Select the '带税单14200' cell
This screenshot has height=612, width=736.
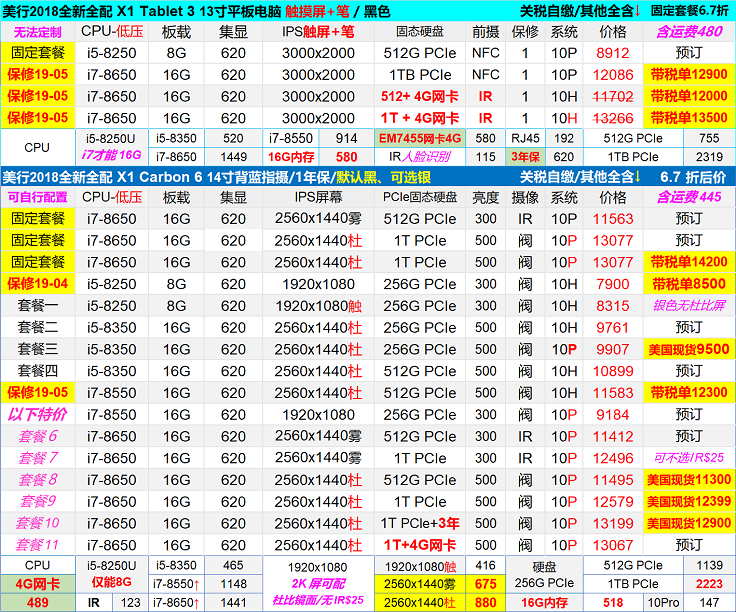click(689, 262)
